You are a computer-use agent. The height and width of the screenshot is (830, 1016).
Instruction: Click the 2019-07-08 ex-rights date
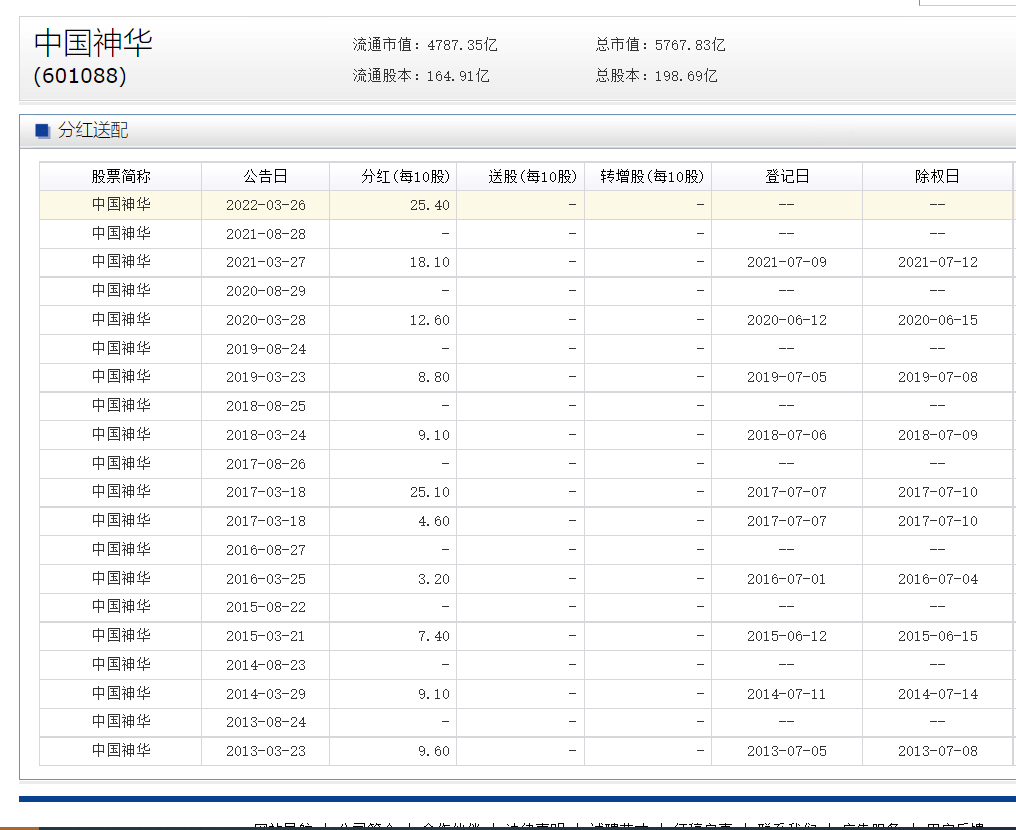pyautogui.click(x=938, y=377)
